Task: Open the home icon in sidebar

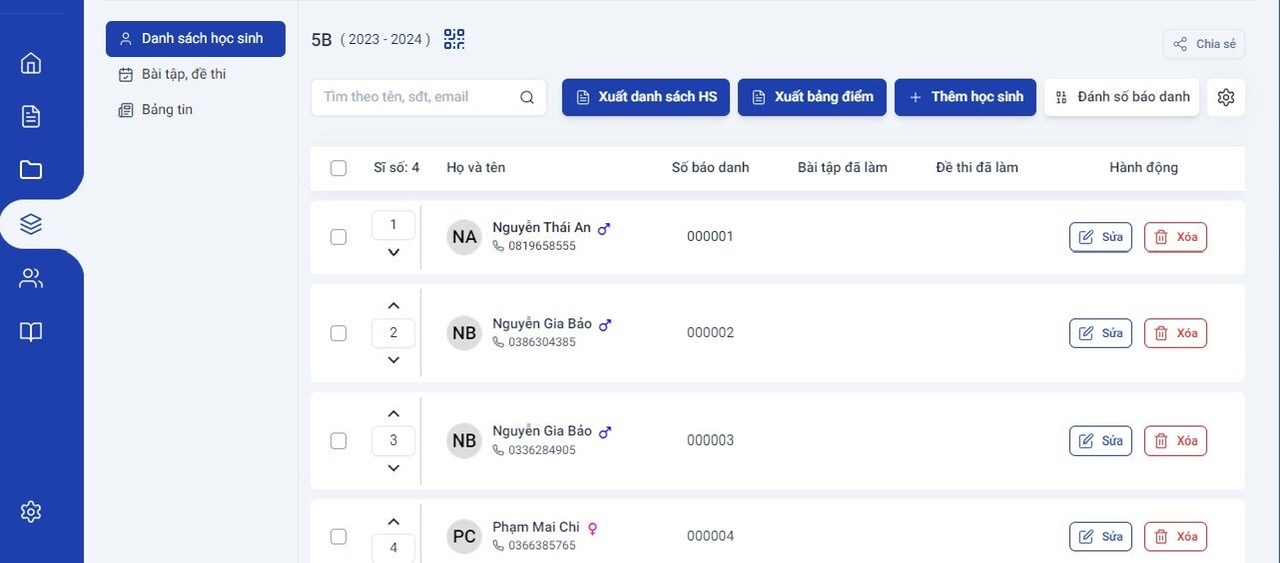Action: click(x=31, y=63)
